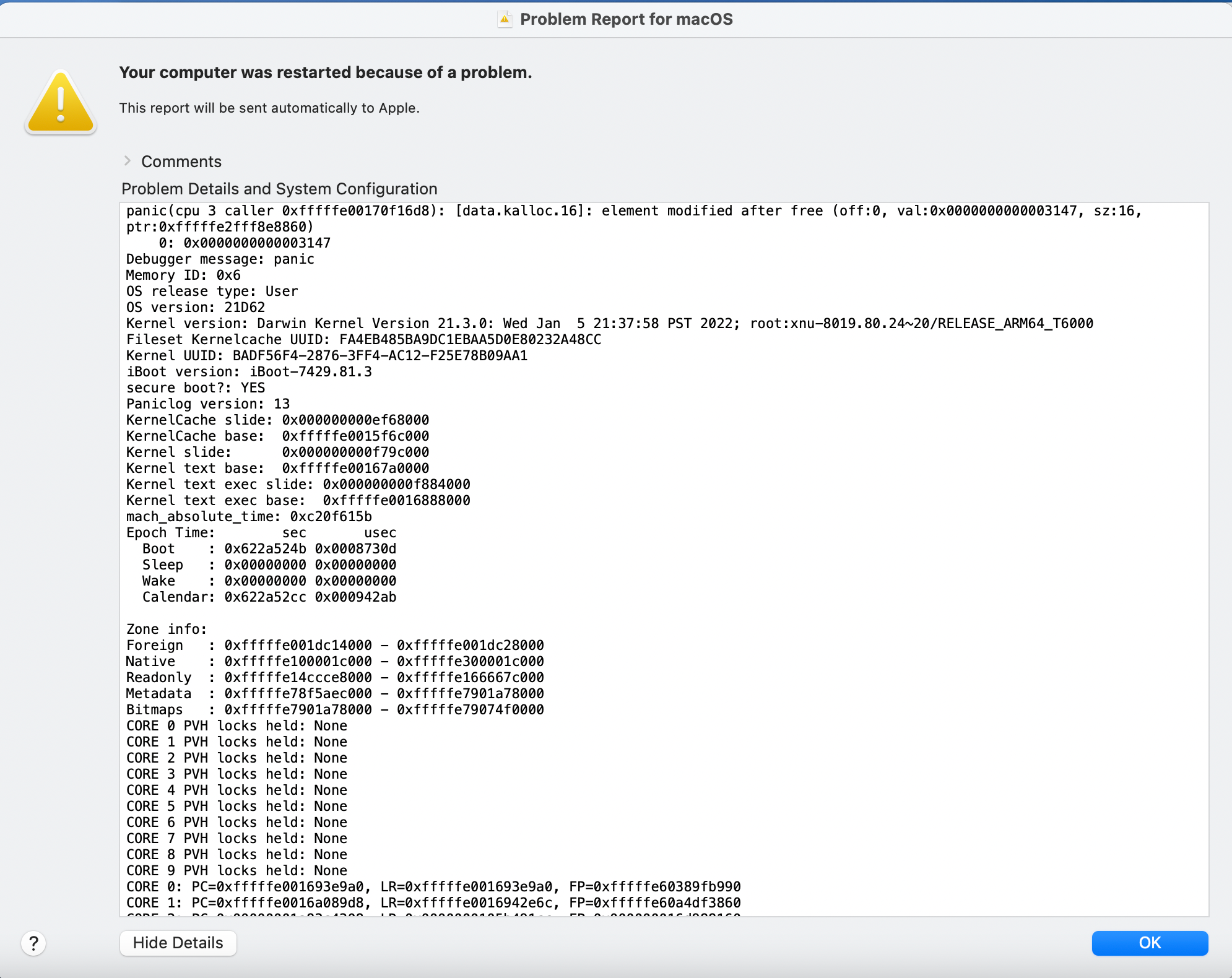Click the 'Calendar: 0x622a52cc' row

pos(269,597)
